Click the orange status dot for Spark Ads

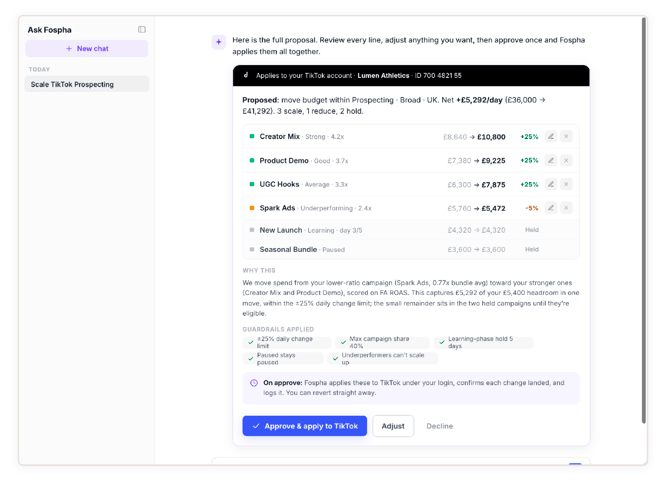point(252,208)
